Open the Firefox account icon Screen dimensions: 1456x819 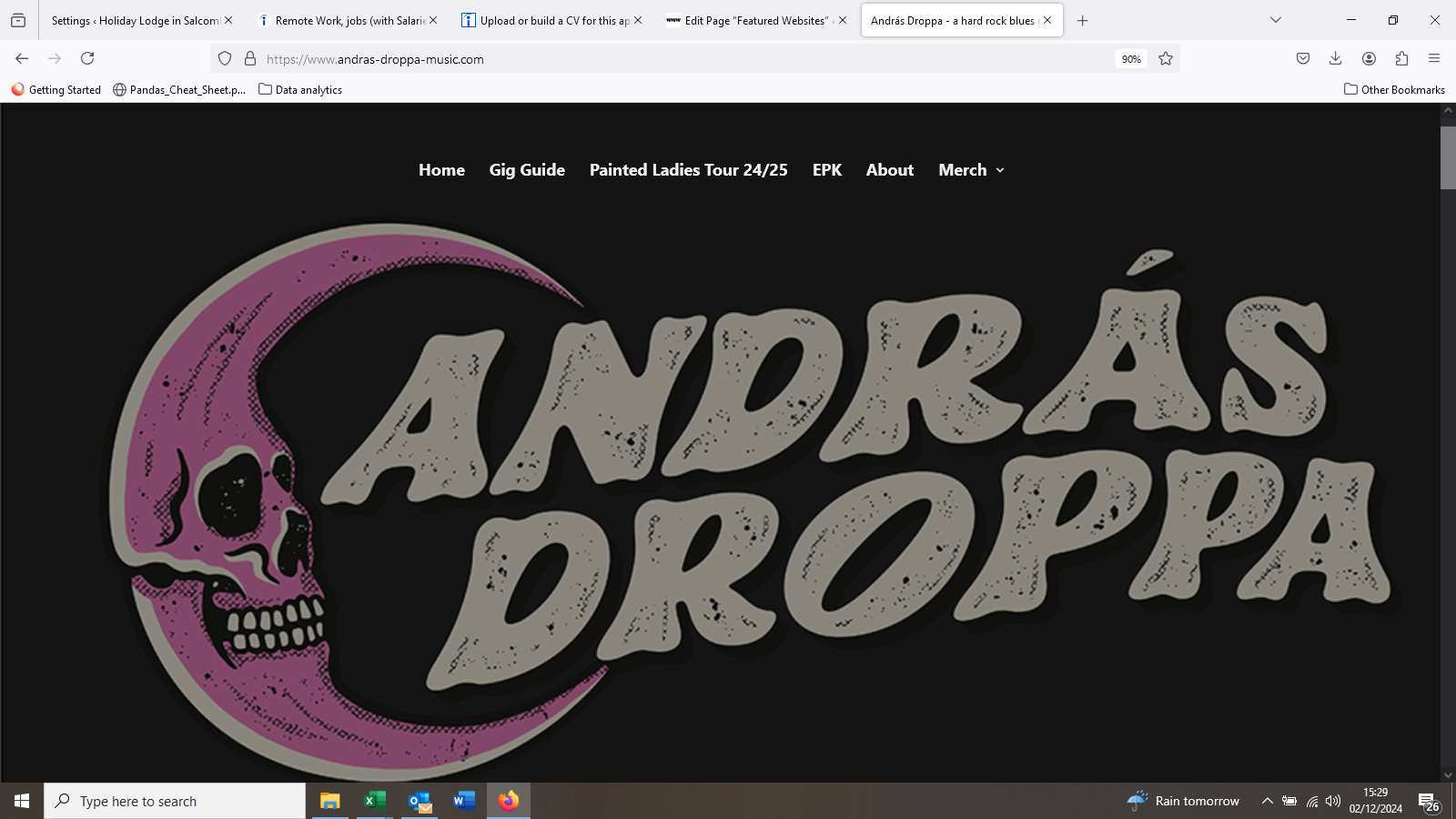click(x=1369, y=58)
